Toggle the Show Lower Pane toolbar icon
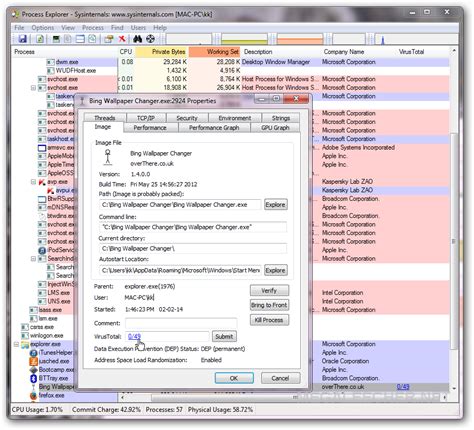The height and width of the screenshot is (430, 474). (80, 39)
